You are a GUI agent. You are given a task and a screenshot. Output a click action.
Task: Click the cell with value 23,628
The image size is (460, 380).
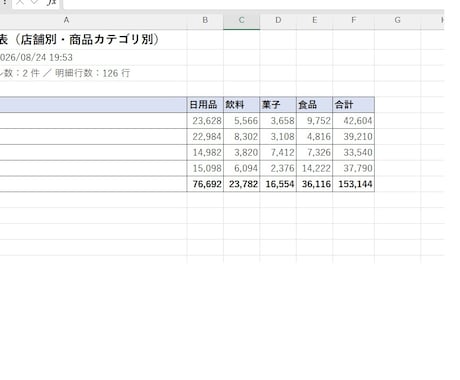(205, 121)
